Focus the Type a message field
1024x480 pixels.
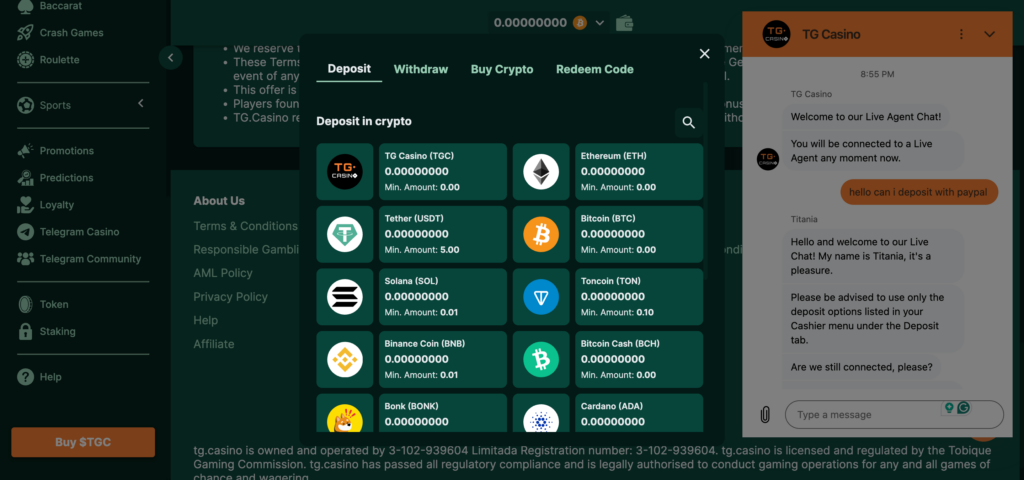[894, 415]
